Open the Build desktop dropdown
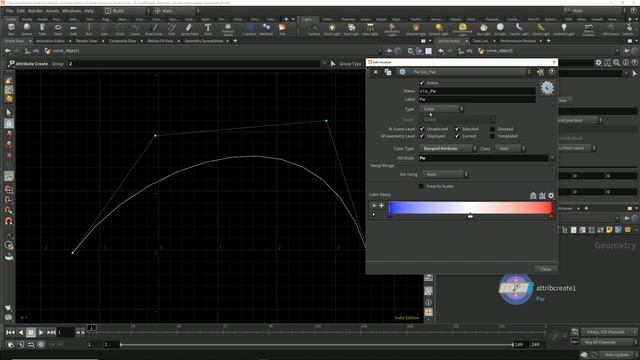Screen dimensions: 640x360 (x=127, y=11)
